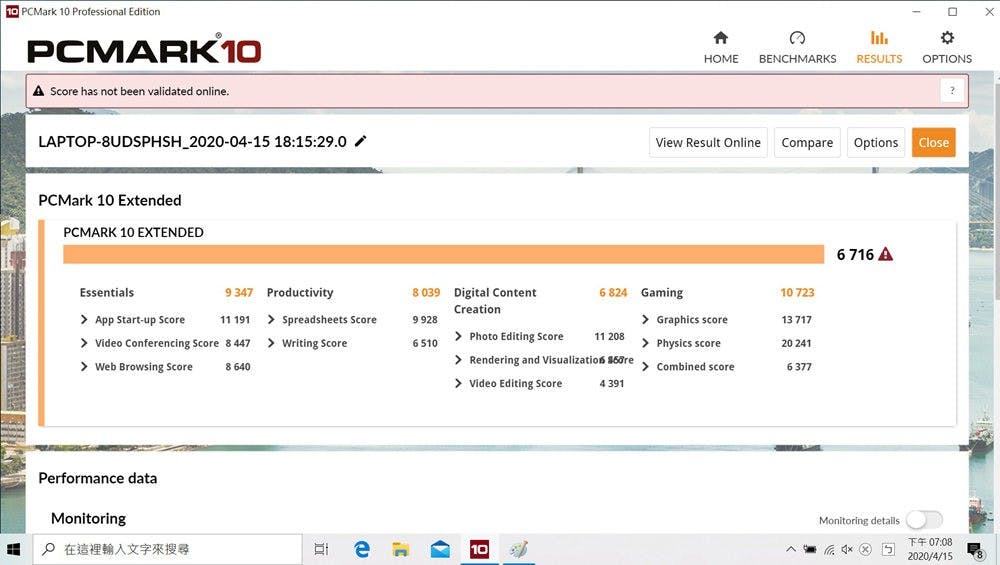Screen dimensions: 1000x565
Task: Open the result Options button
Action: (876, 143)
